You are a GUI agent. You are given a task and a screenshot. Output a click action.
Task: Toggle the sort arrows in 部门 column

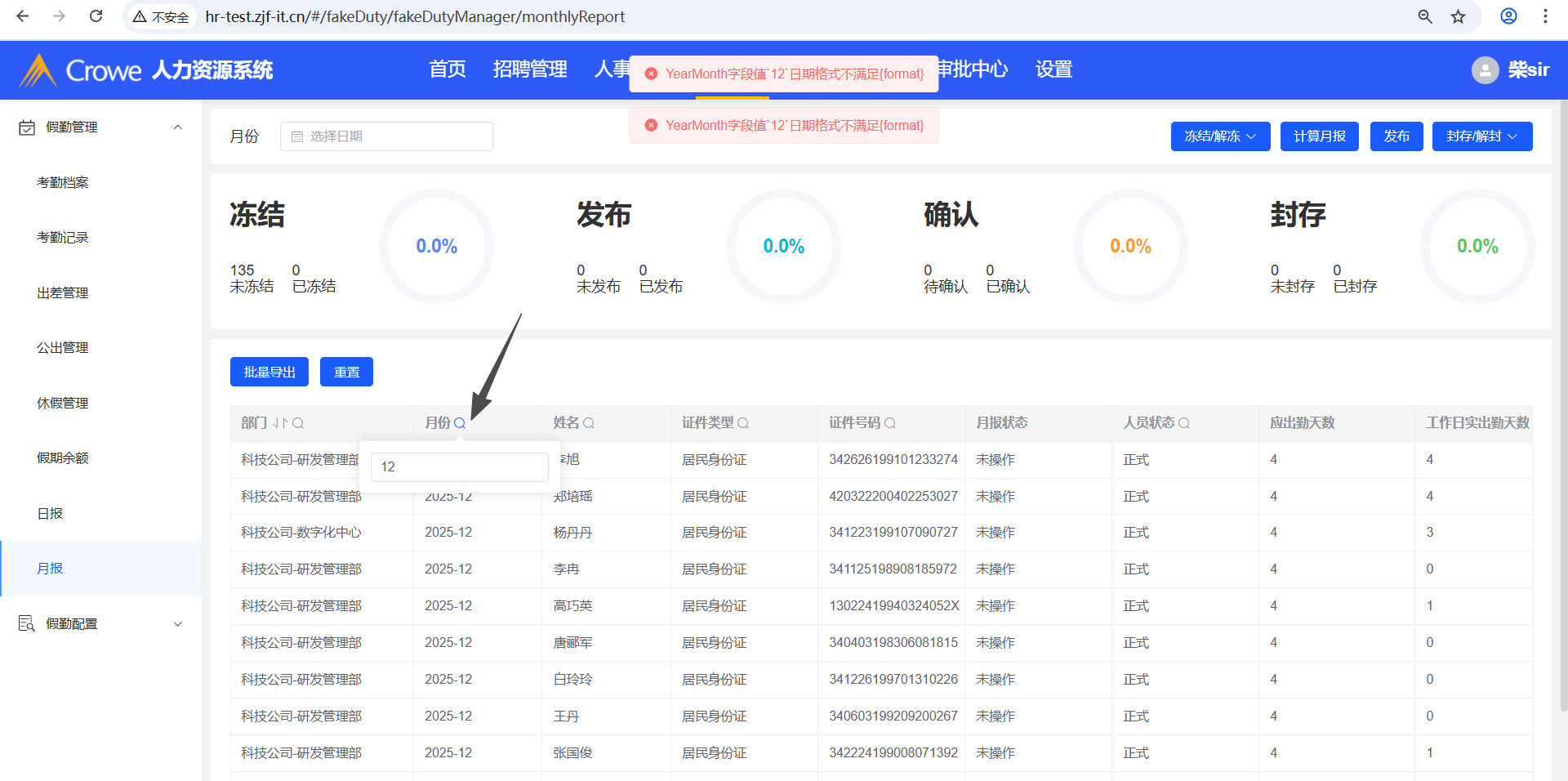point(280,423)
